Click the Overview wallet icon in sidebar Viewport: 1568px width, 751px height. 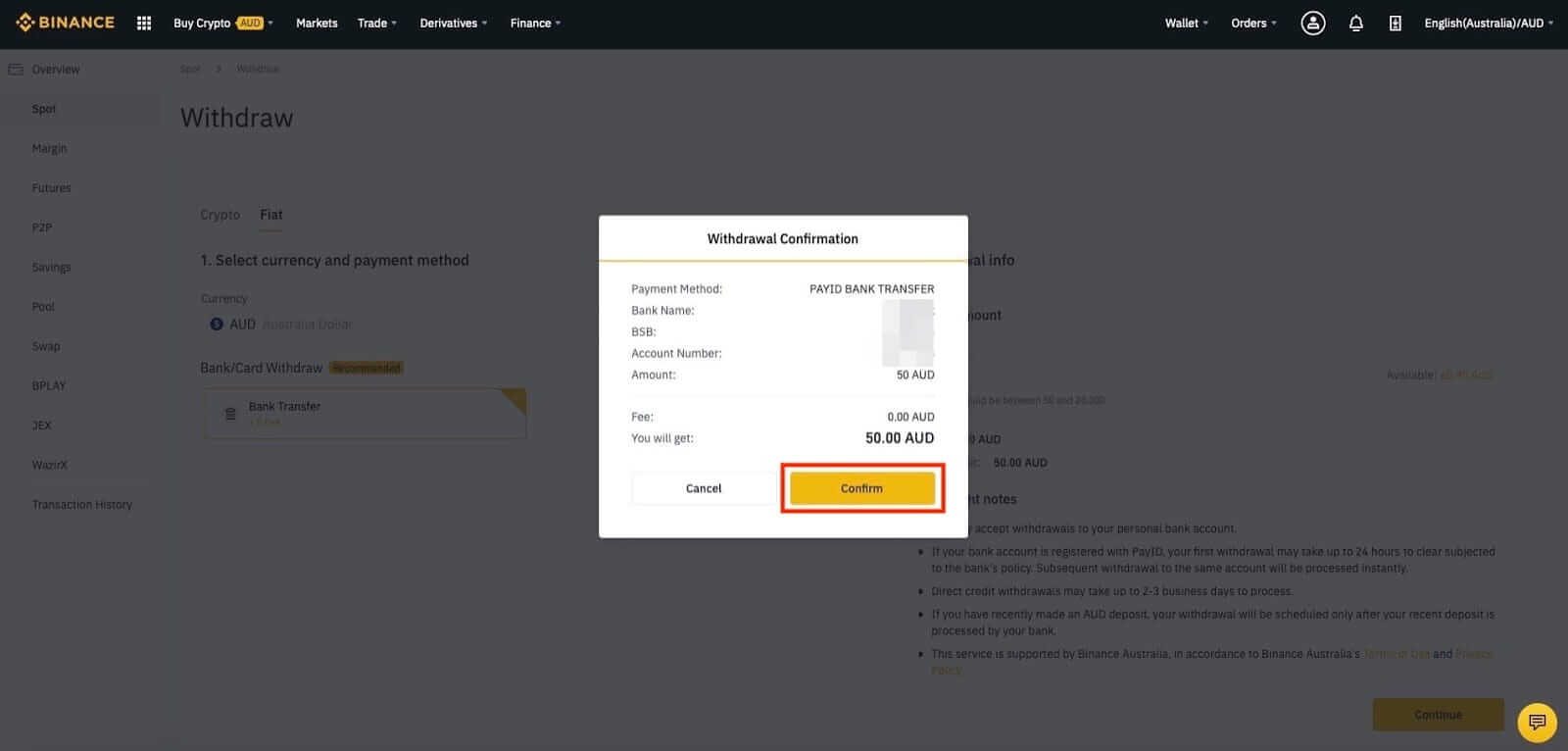16,70
